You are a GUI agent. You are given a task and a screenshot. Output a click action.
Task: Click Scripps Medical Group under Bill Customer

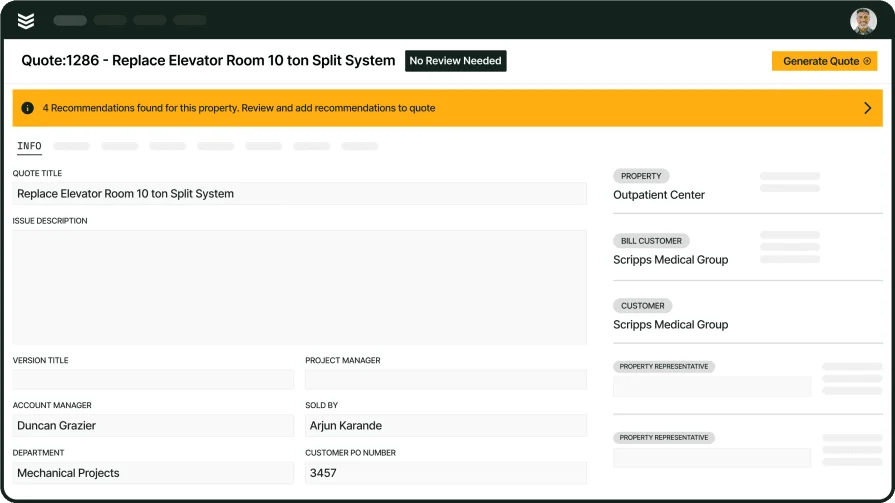pyautogui.click(x=670, y=260)
